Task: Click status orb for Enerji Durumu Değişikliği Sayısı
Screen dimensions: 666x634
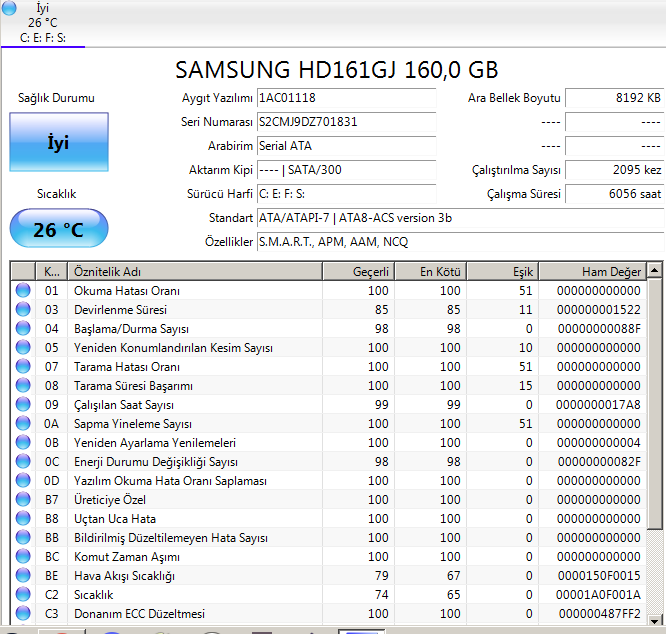Action: pos(23,462)
